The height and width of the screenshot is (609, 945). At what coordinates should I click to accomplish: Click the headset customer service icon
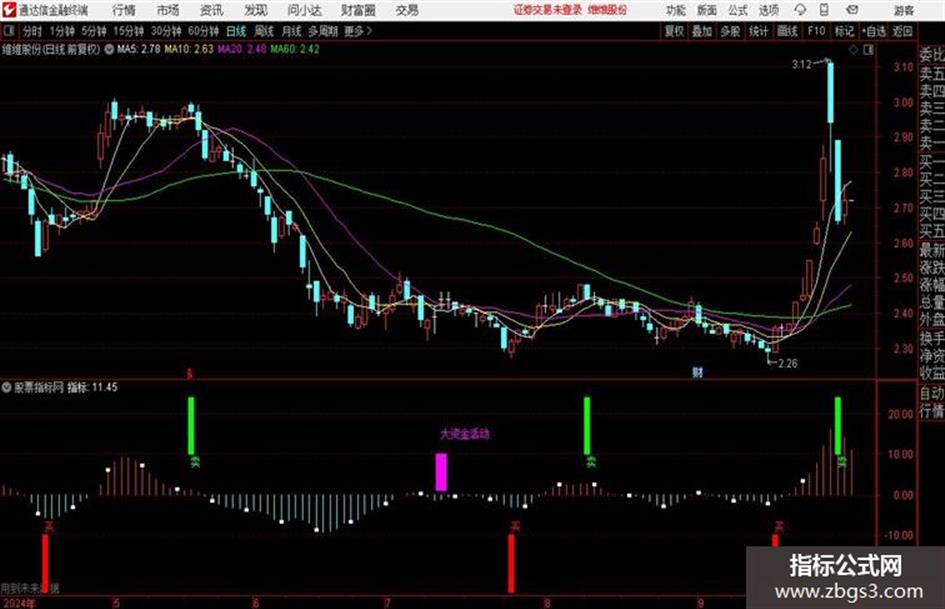(x=800, y=10)
